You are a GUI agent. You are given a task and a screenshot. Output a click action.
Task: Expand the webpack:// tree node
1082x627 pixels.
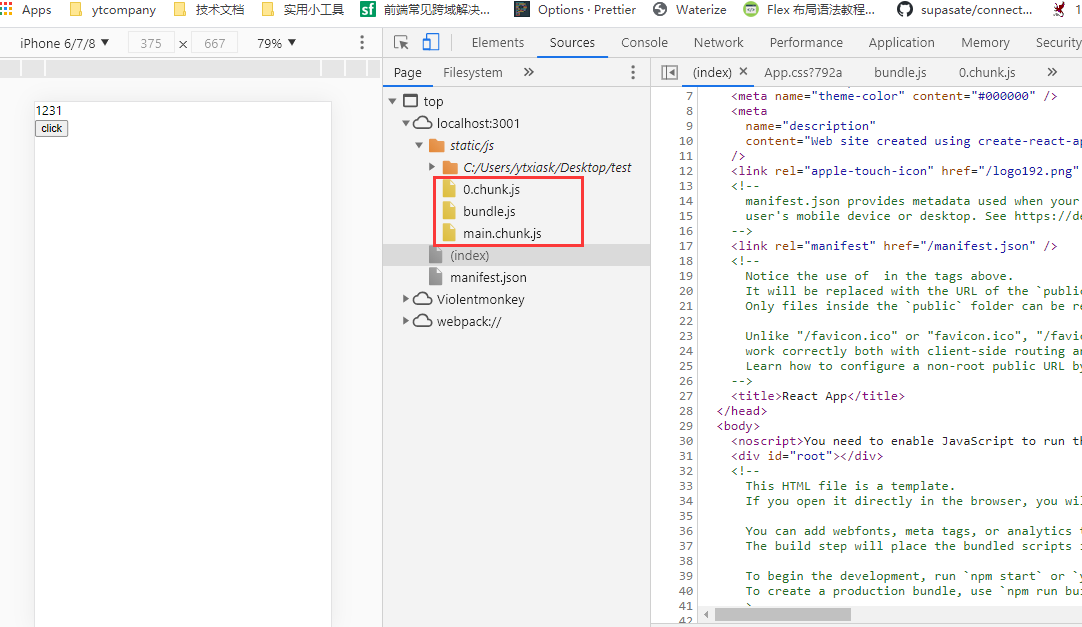[407, 321]
